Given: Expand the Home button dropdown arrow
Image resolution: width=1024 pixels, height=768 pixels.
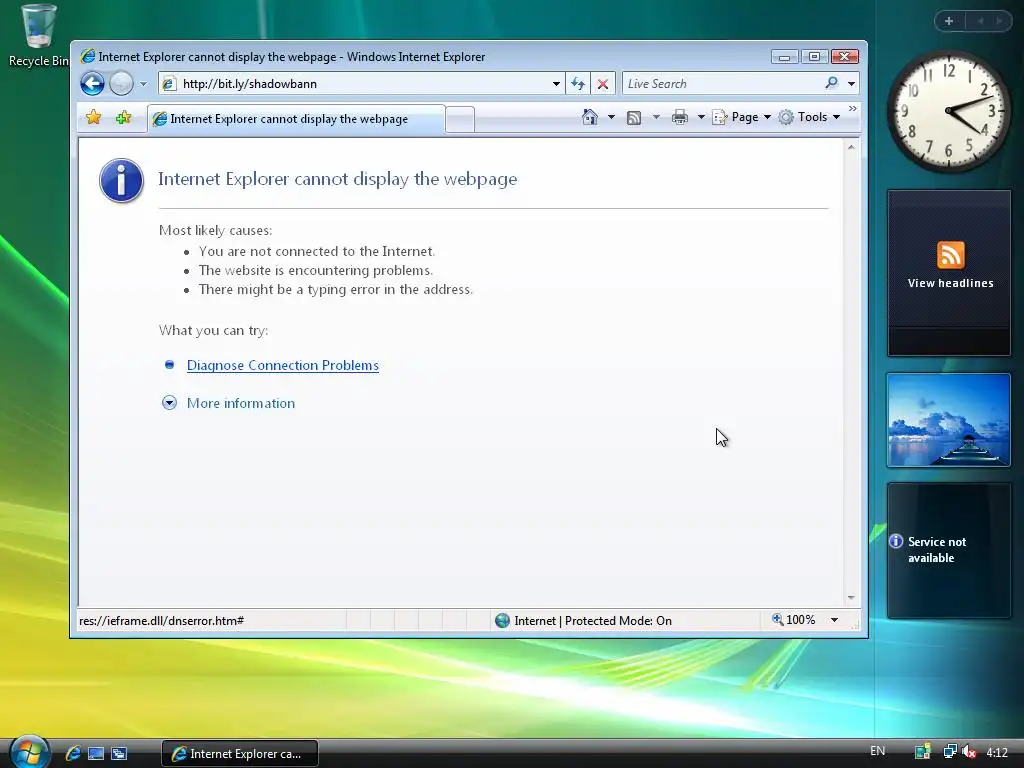Looking at the screenshot, I should (611, 117).
